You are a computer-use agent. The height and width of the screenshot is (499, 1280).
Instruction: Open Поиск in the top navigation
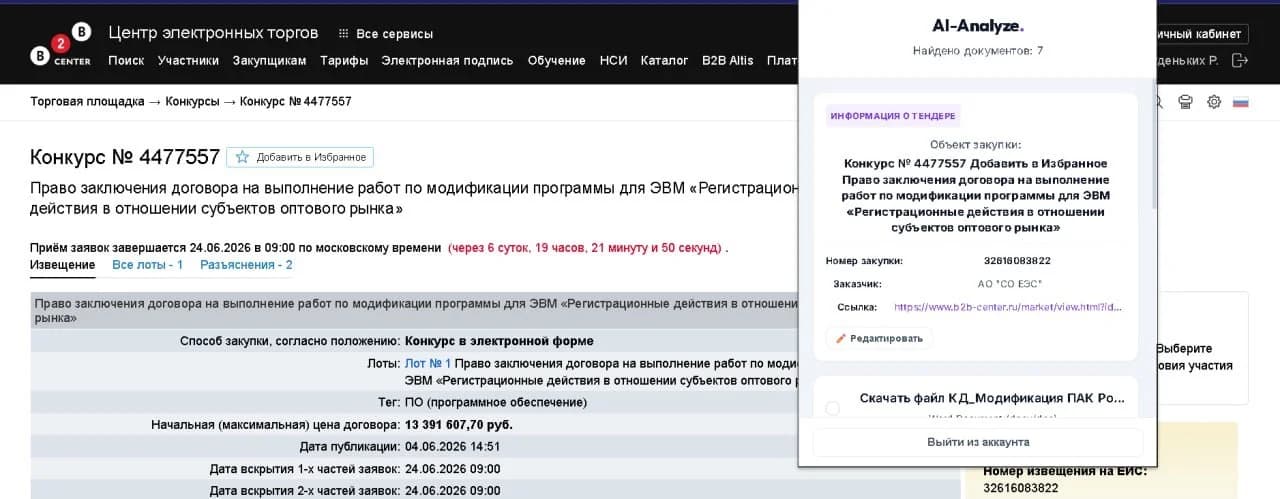126,60
